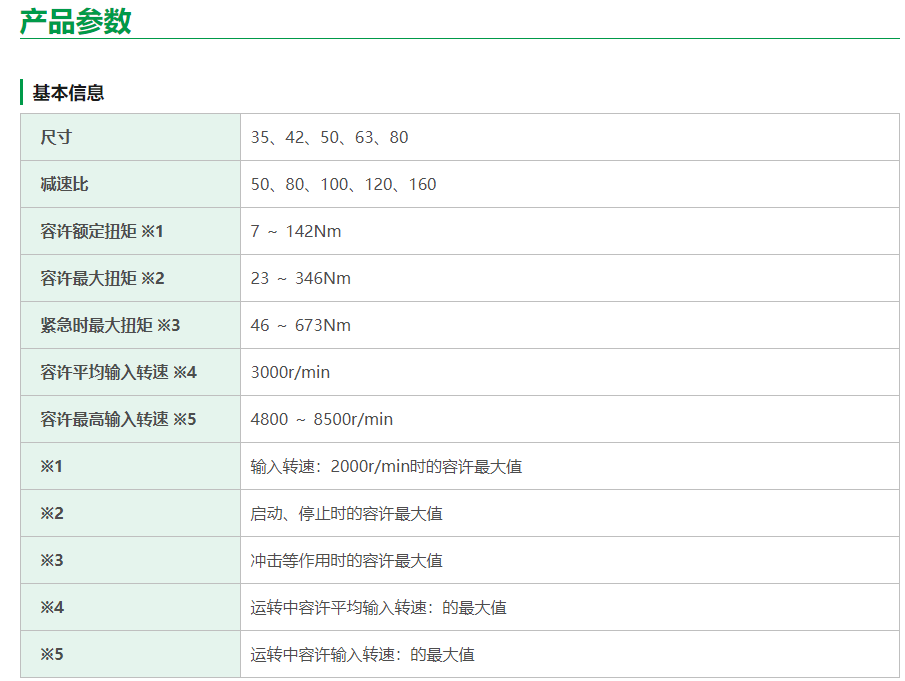This screenshot has height=681, width=905.
Task: Select the 3000r/min speed value
Action: pos(290,372)
